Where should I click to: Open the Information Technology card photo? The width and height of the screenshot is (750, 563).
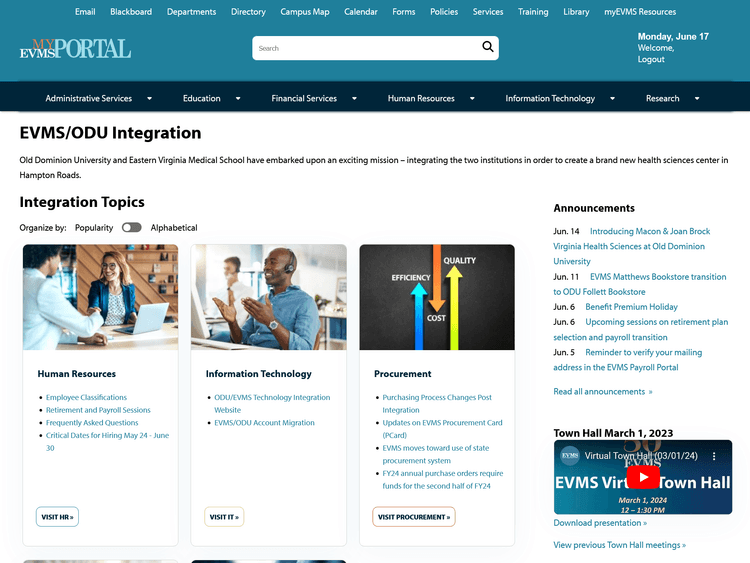coord(269,297)
